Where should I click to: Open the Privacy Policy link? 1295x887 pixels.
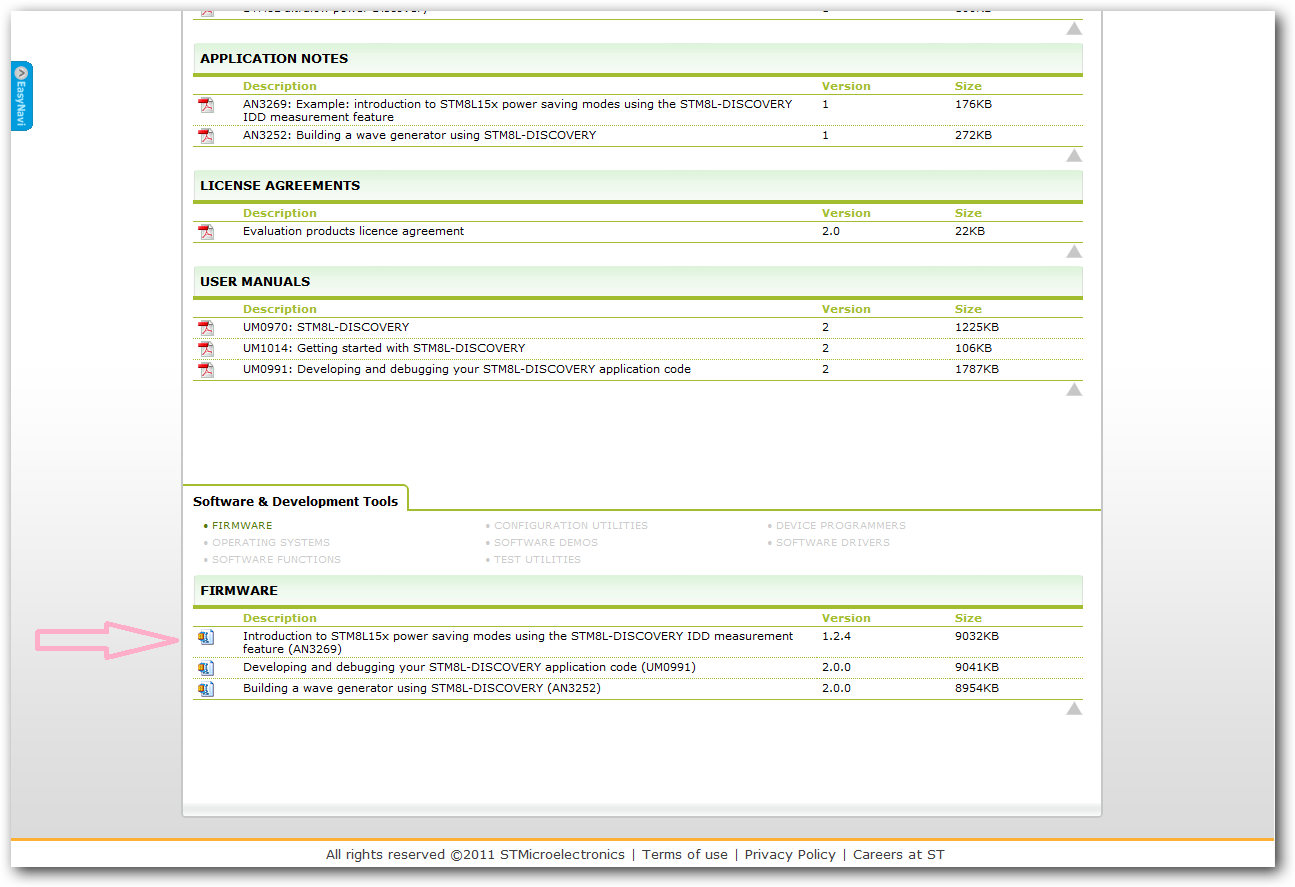coord(790,854)
